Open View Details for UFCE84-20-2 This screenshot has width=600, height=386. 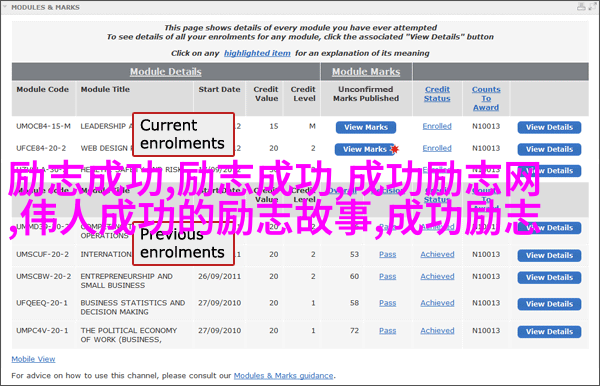(549, 149)
